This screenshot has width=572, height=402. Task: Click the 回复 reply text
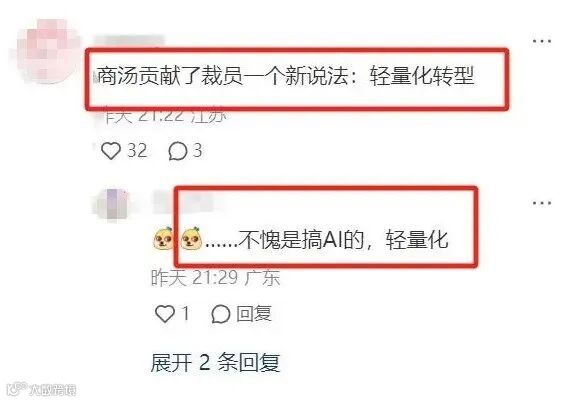point(254,314)
